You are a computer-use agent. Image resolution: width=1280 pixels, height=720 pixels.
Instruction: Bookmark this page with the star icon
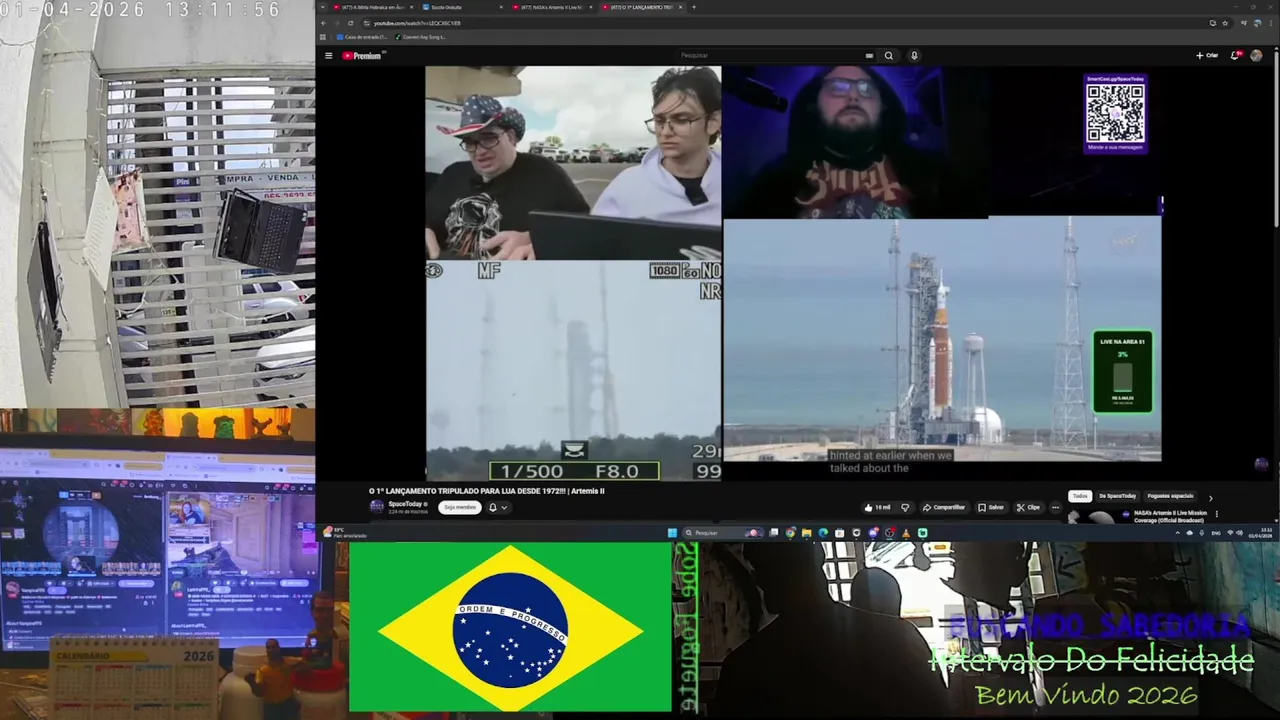(1225, 23)
